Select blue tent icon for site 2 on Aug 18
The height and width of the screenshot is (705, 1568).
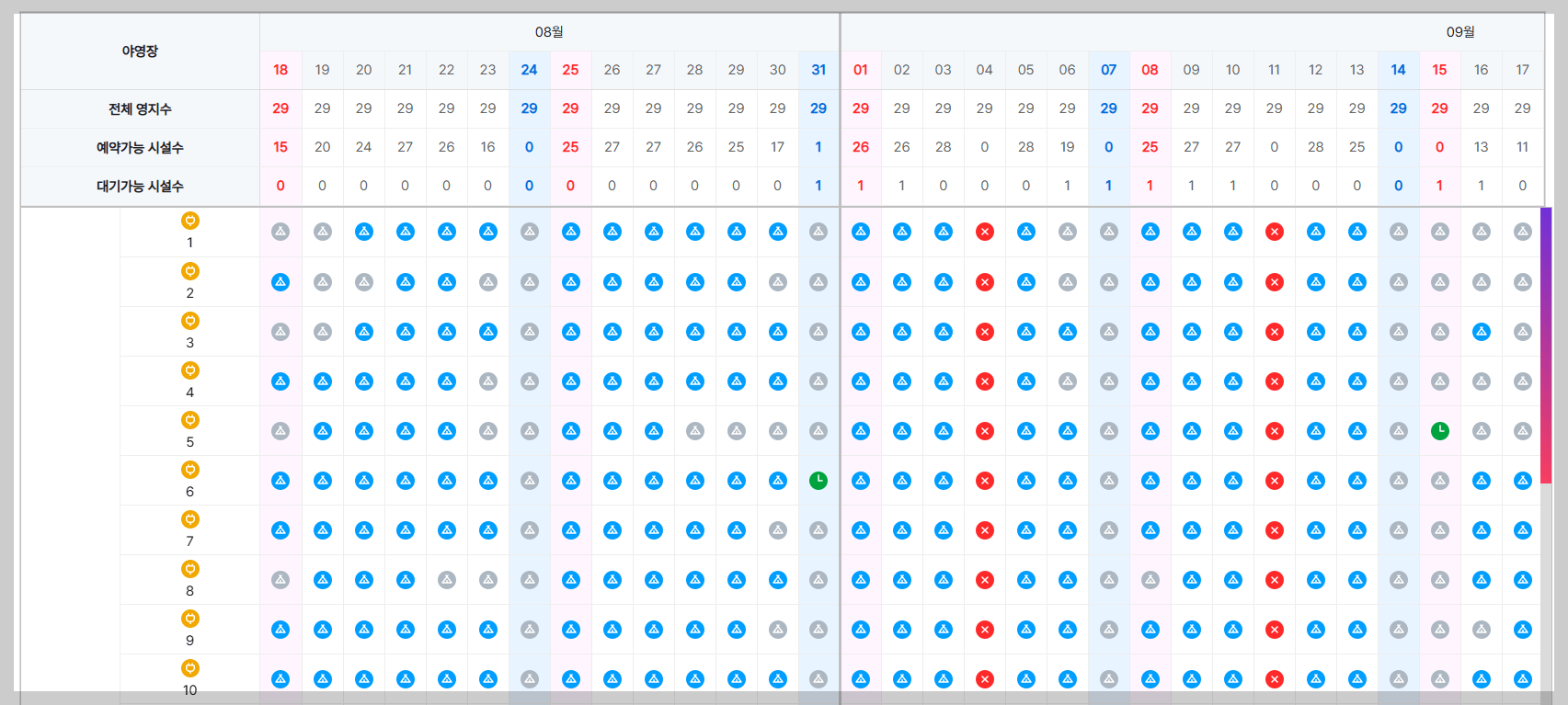[280, 282]
